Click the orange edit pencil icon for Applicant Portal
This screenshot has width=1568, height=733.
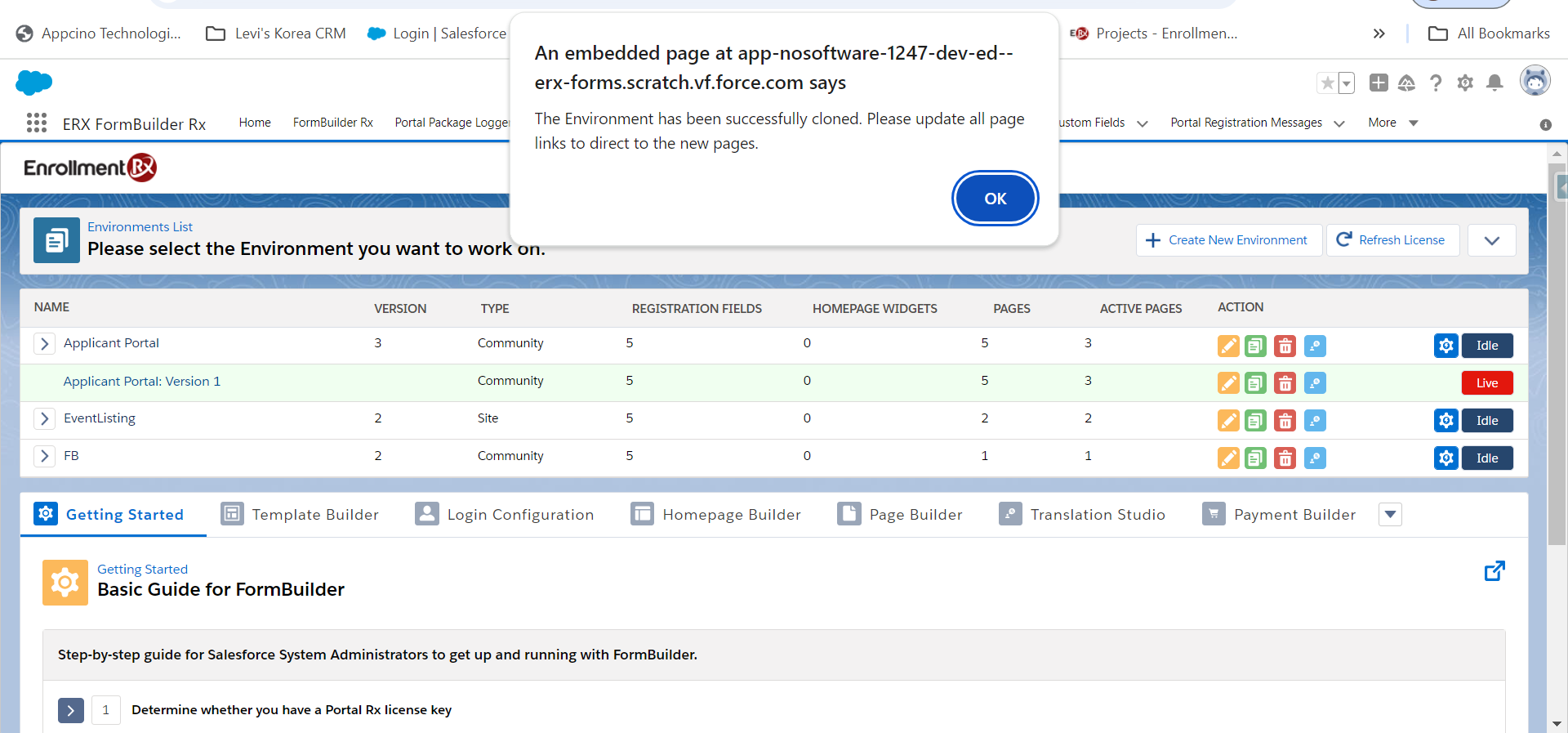(x=1228, y=346)
